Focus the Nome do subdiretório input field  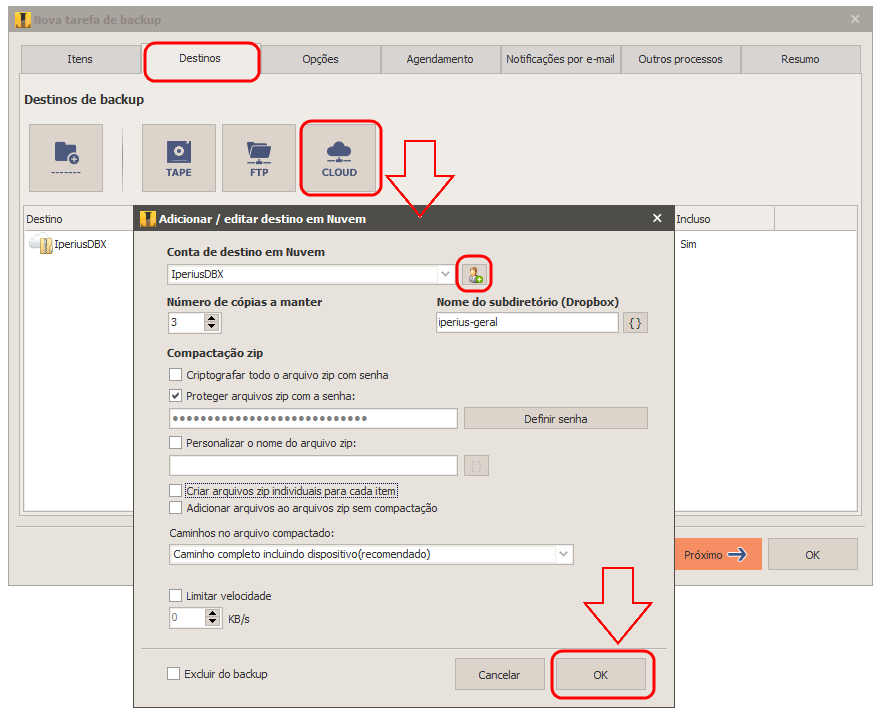pyautogui.click(x=527, y=323)
